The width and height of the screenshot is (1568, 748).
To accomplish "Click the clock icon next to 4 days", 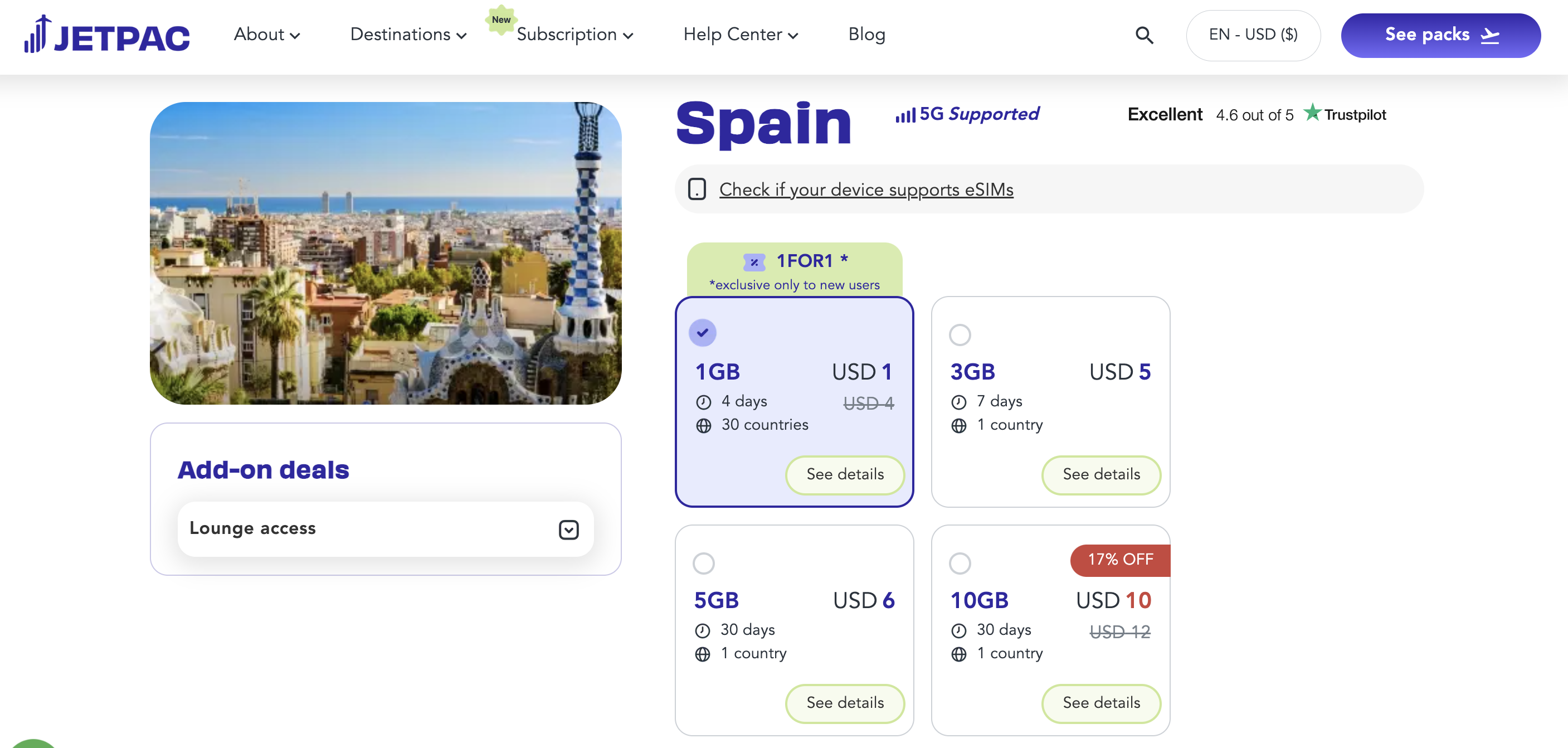I will click(x=703, y=402).
